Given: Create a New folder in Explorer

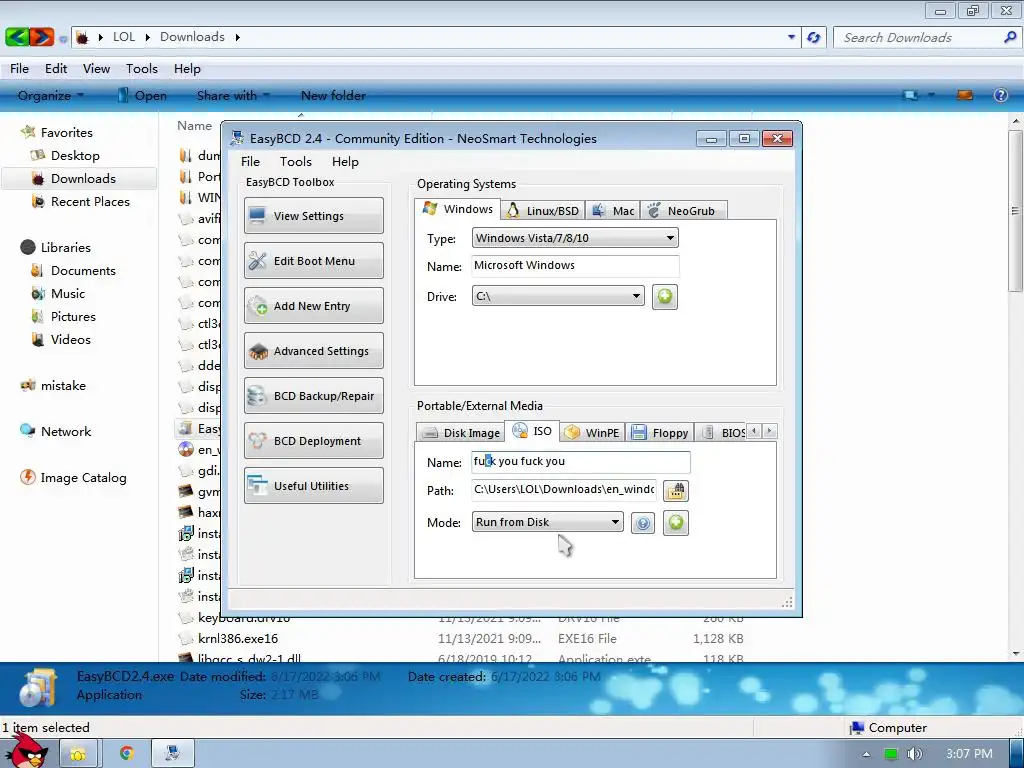Looking at the screenshot, I should (x=333, y=95).
